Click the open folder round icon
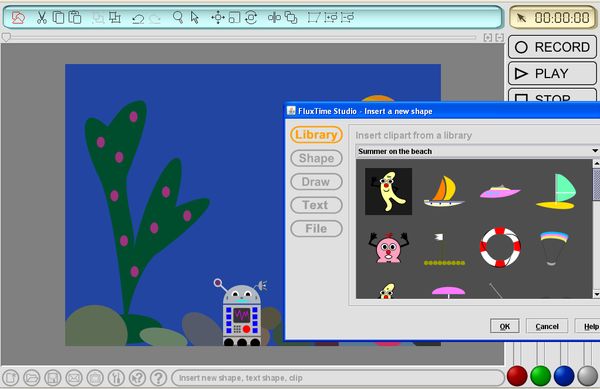Image resolution: width=600 pixels, height=389 pixels. click(32, 378)
